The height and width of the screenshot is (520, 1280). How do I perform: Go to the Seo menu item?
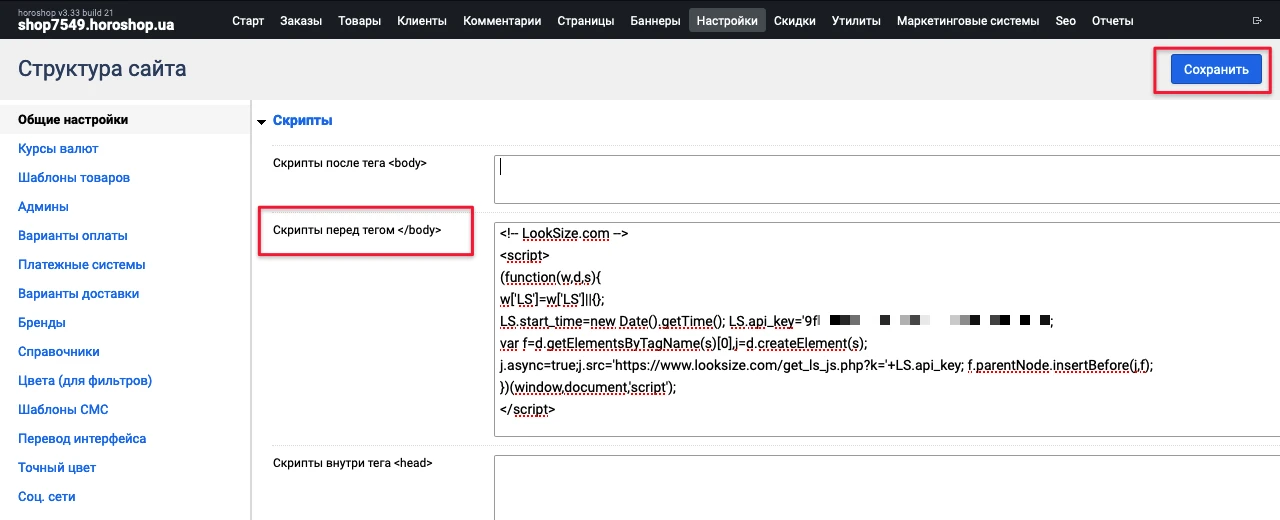coord(1065,21)
